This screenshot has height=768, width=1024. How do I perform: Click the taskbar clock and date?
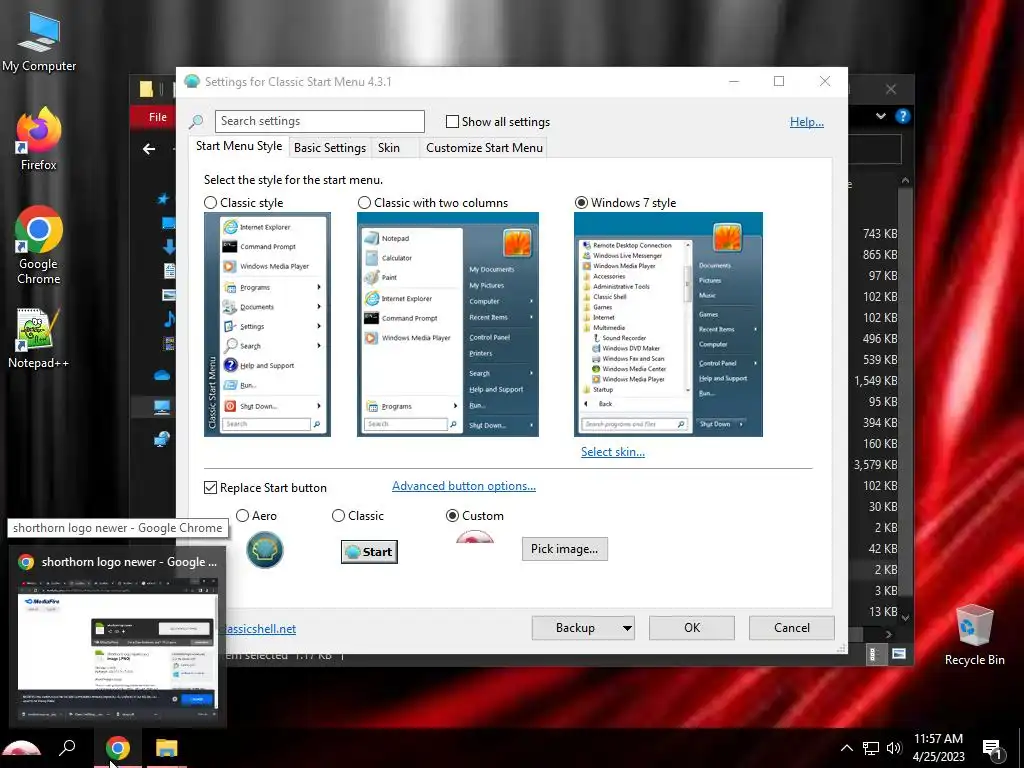pos(938,748)
